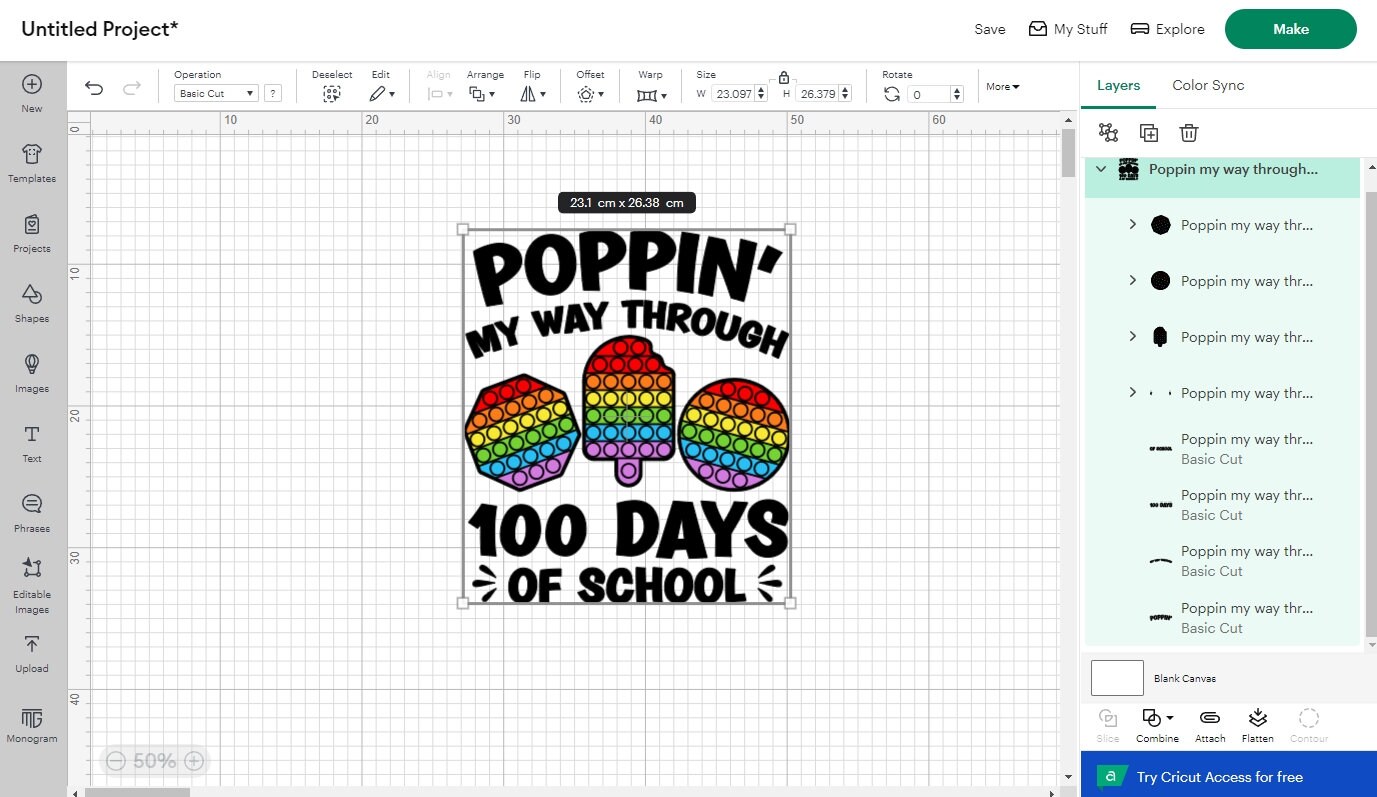Collapse the Poppin my way through group

coord(1100,169)
